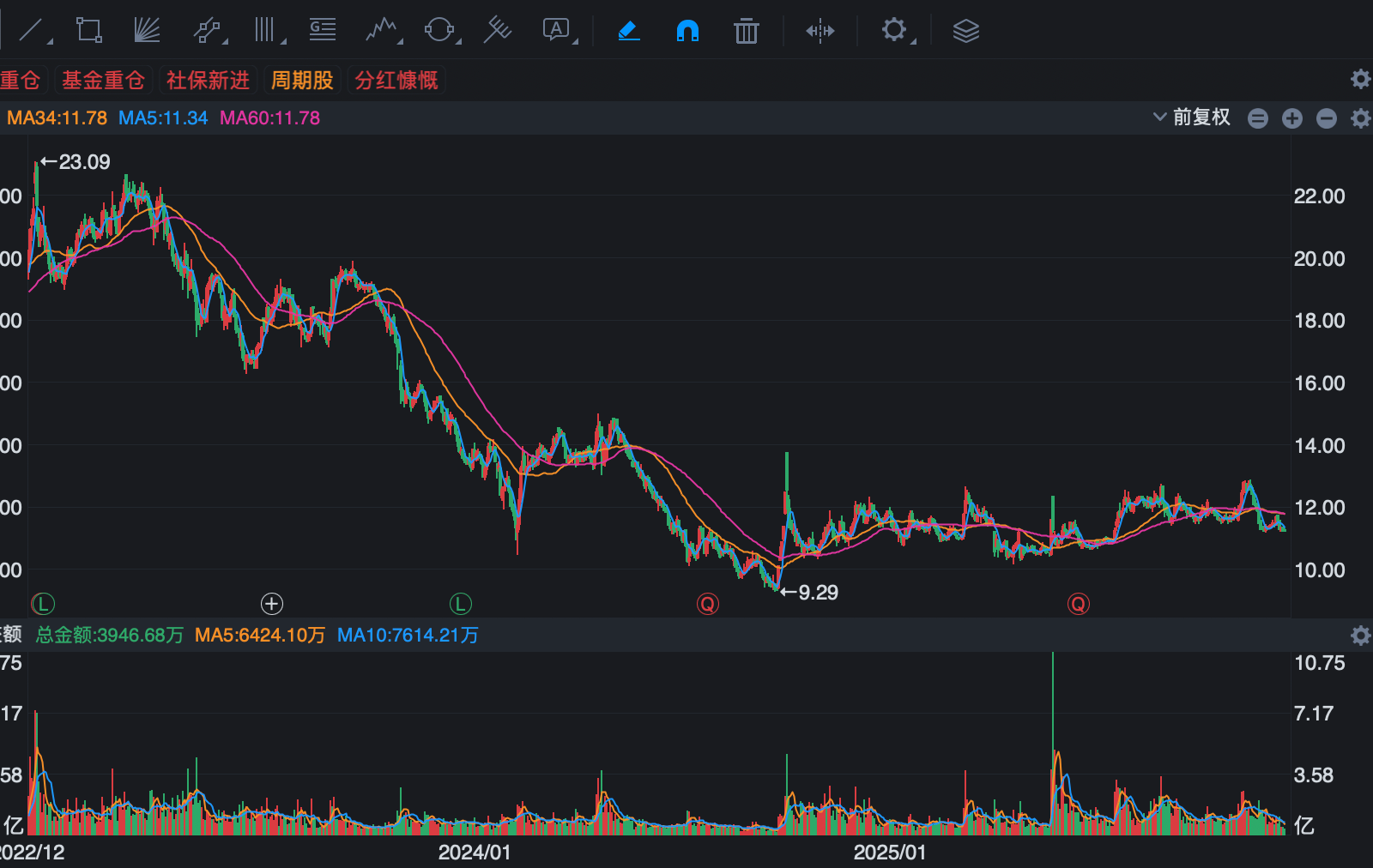The height and width of the screenshot is (868, 1373).
Task: Toggle the magnet snap mode
Action: (x=686, y=30)
